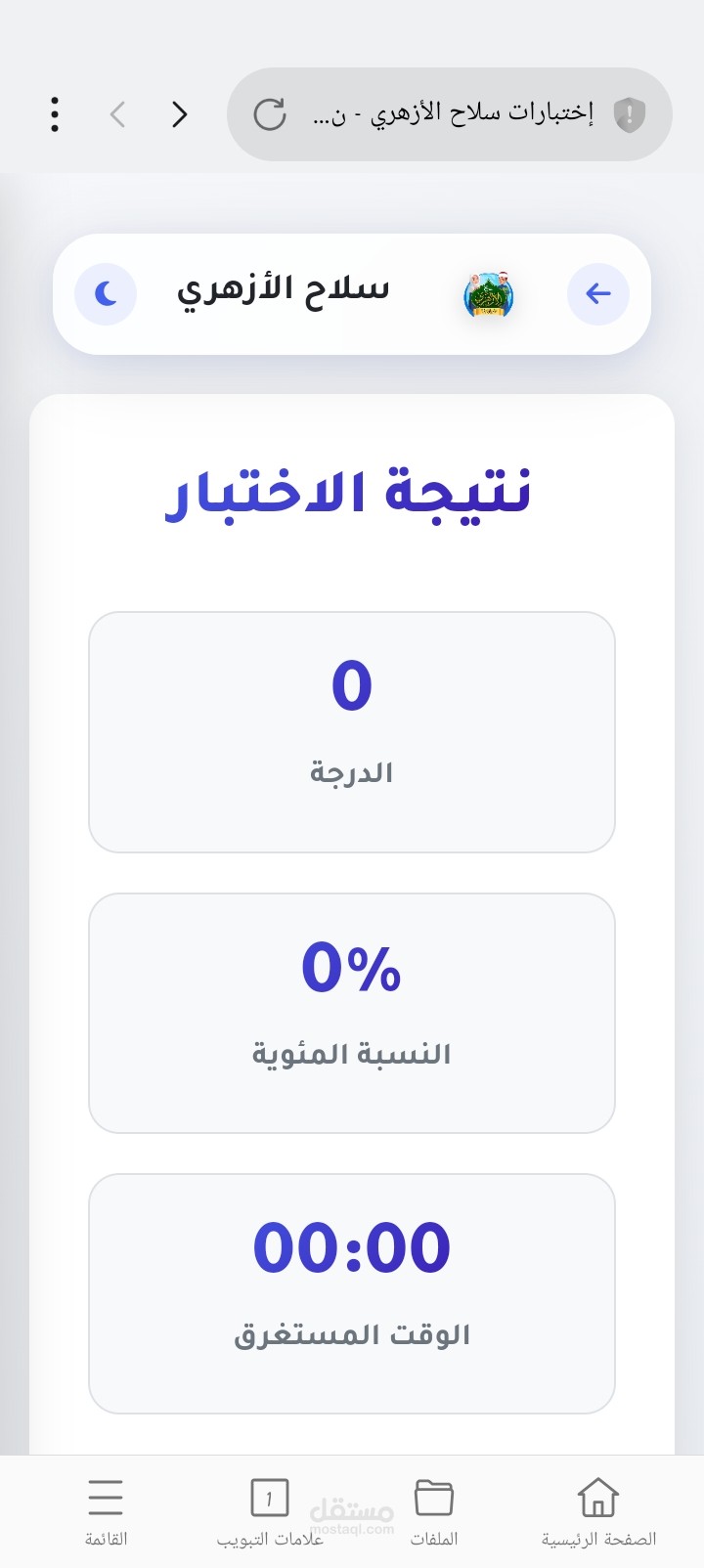
Task: Click the نتيجة الاختبار heading
Action: (352, 494)
